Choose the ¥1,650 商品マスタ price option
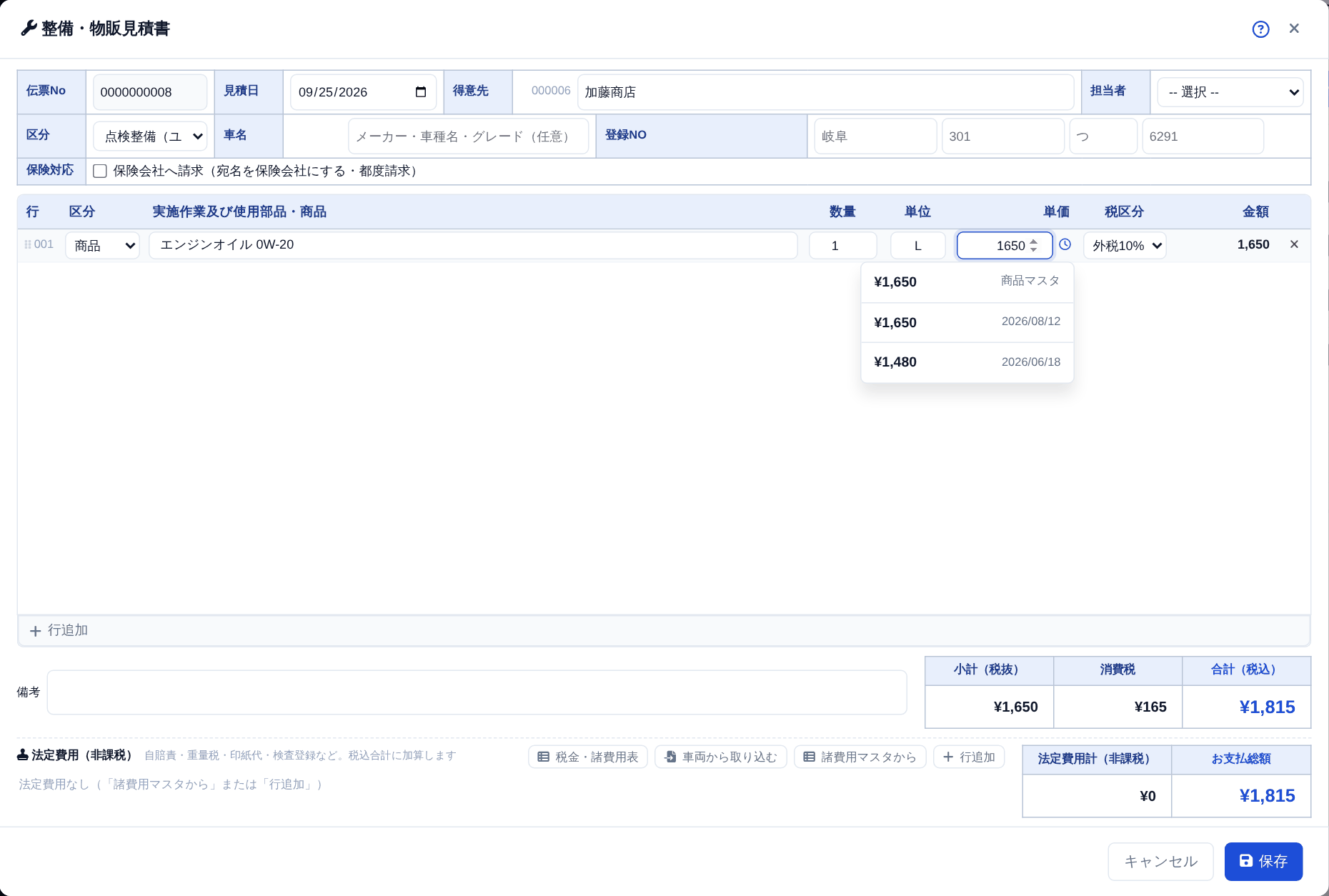This screenshot has width=1329, height=896. pos(967,282)
